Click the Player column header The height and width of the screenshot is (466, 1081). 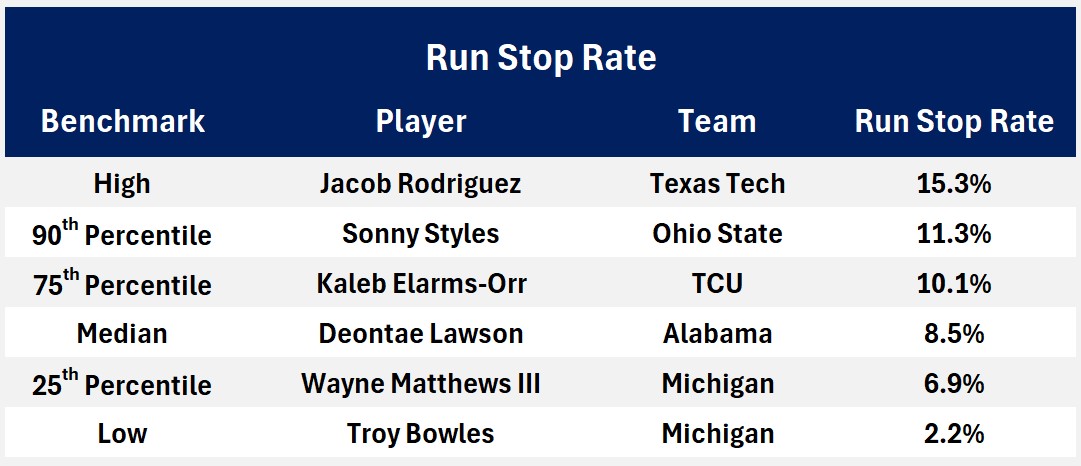coord(421,122)
